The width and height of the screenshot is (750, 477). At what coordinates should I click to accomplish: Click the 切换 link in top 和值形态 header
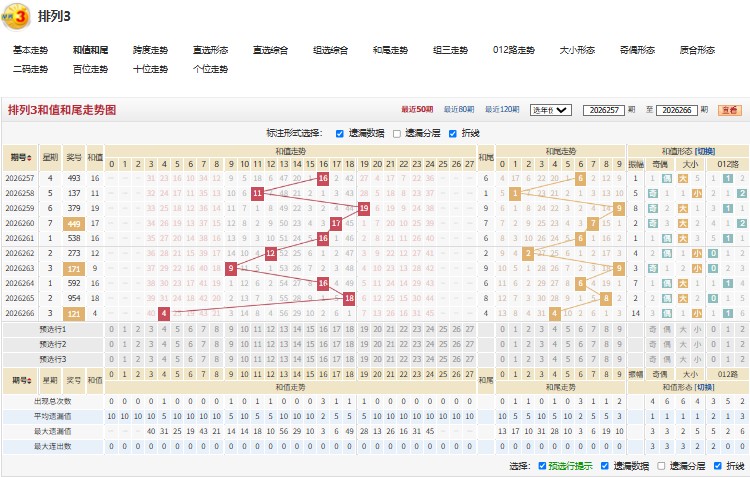(705, 151)
